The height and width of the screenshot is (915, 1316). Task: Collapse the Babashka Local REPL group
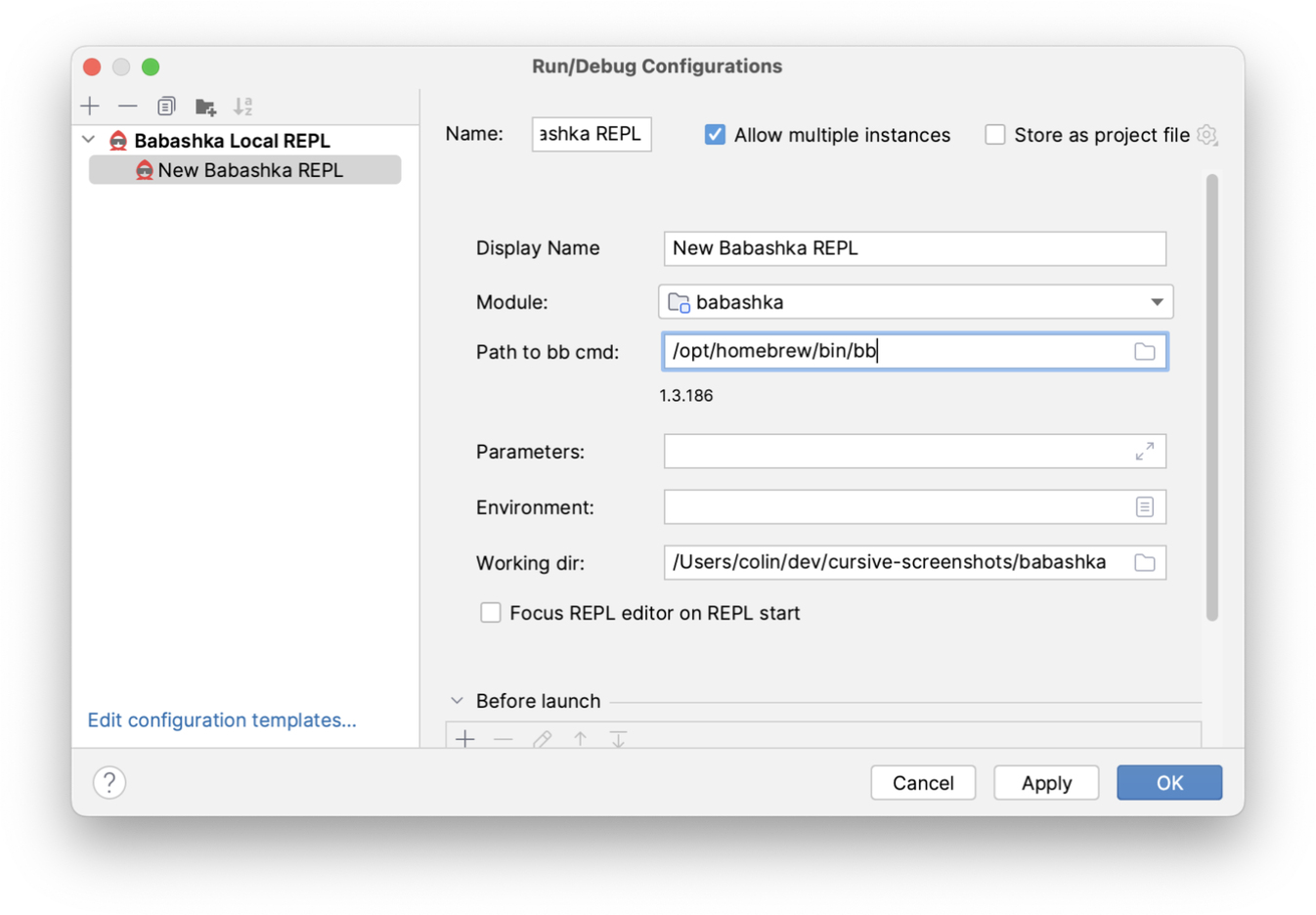click(x=89, y=140)
